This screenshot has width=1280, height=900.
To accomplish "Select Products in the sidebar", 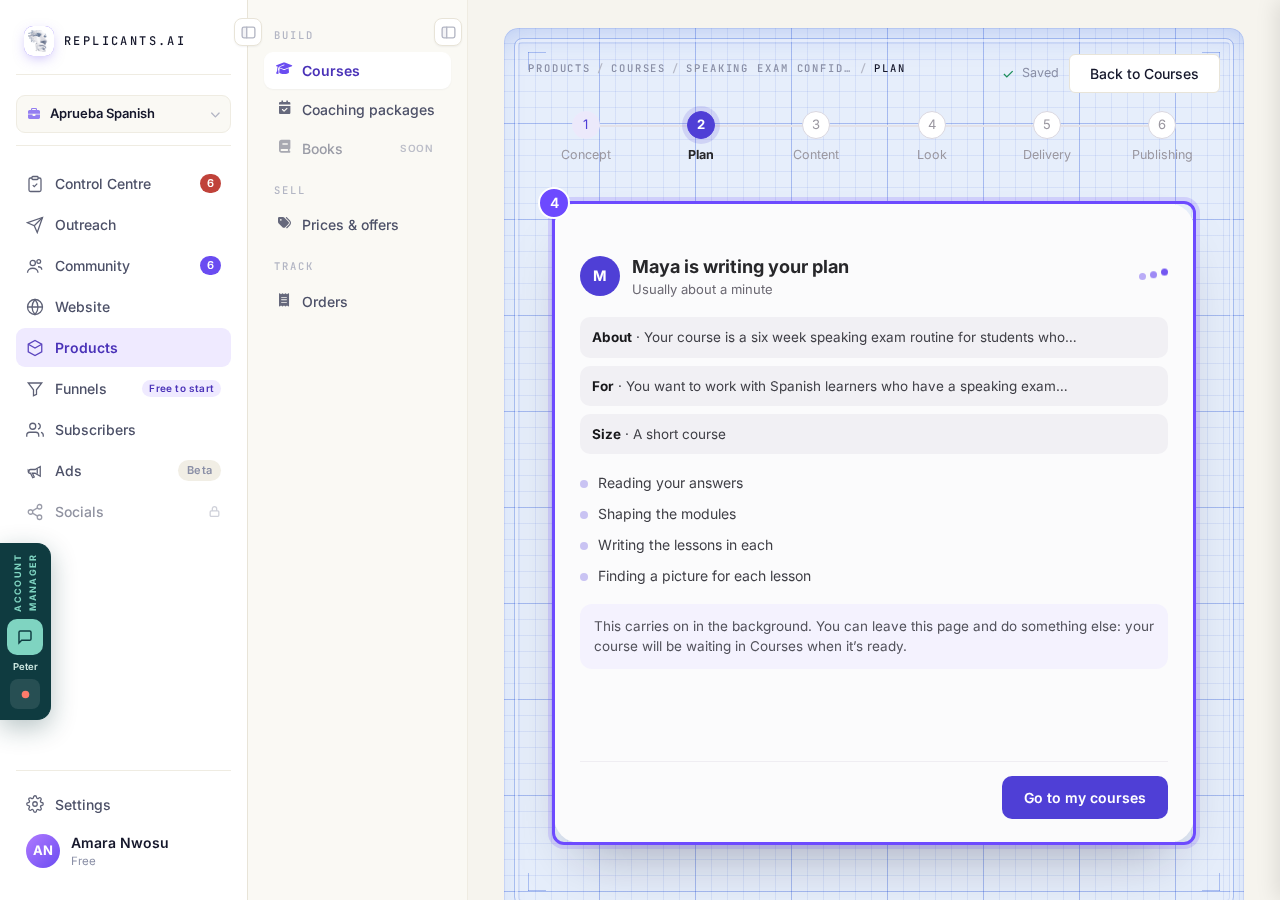I will (123, 348).
